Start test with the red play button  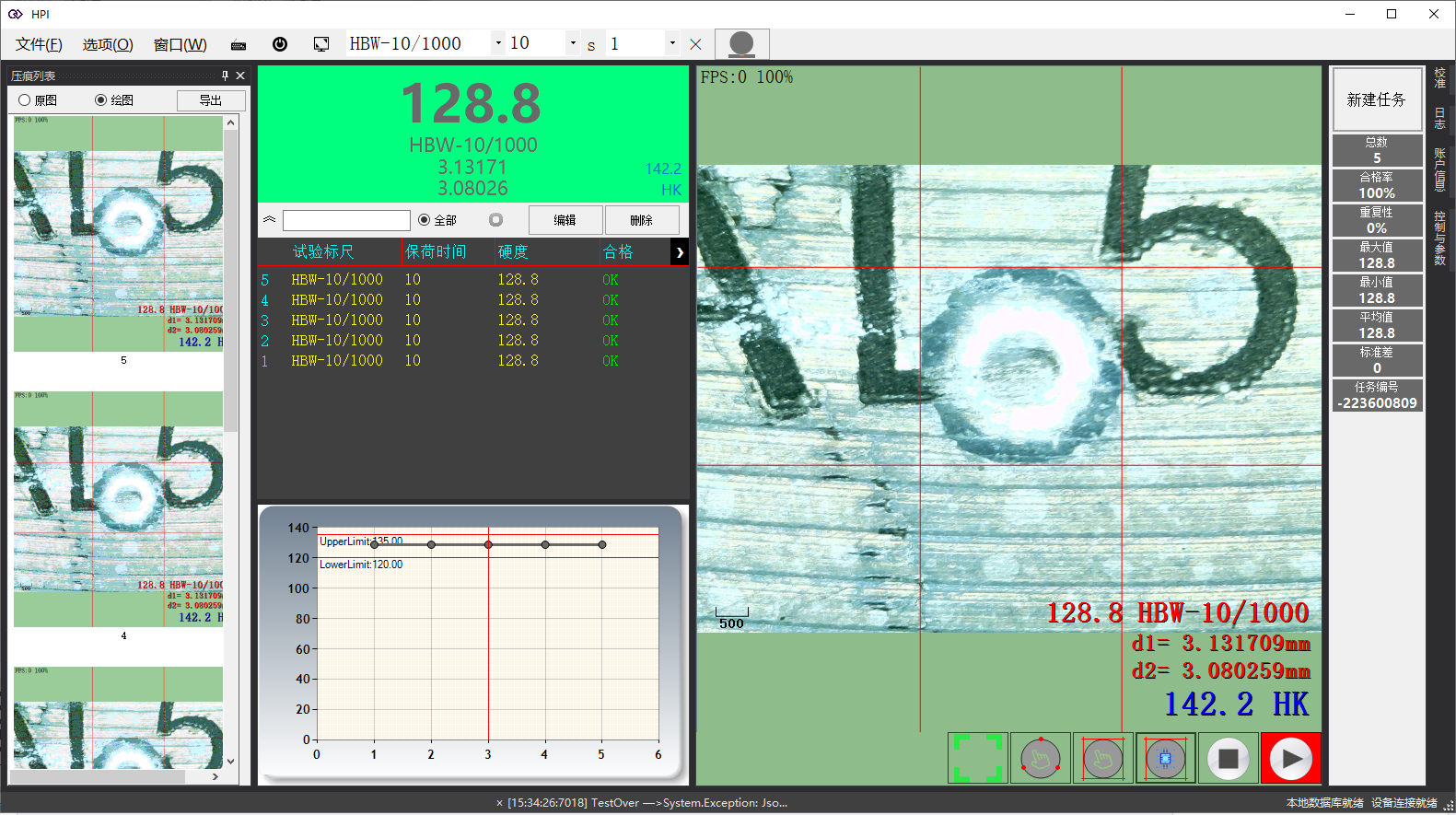pos(1291,758)
